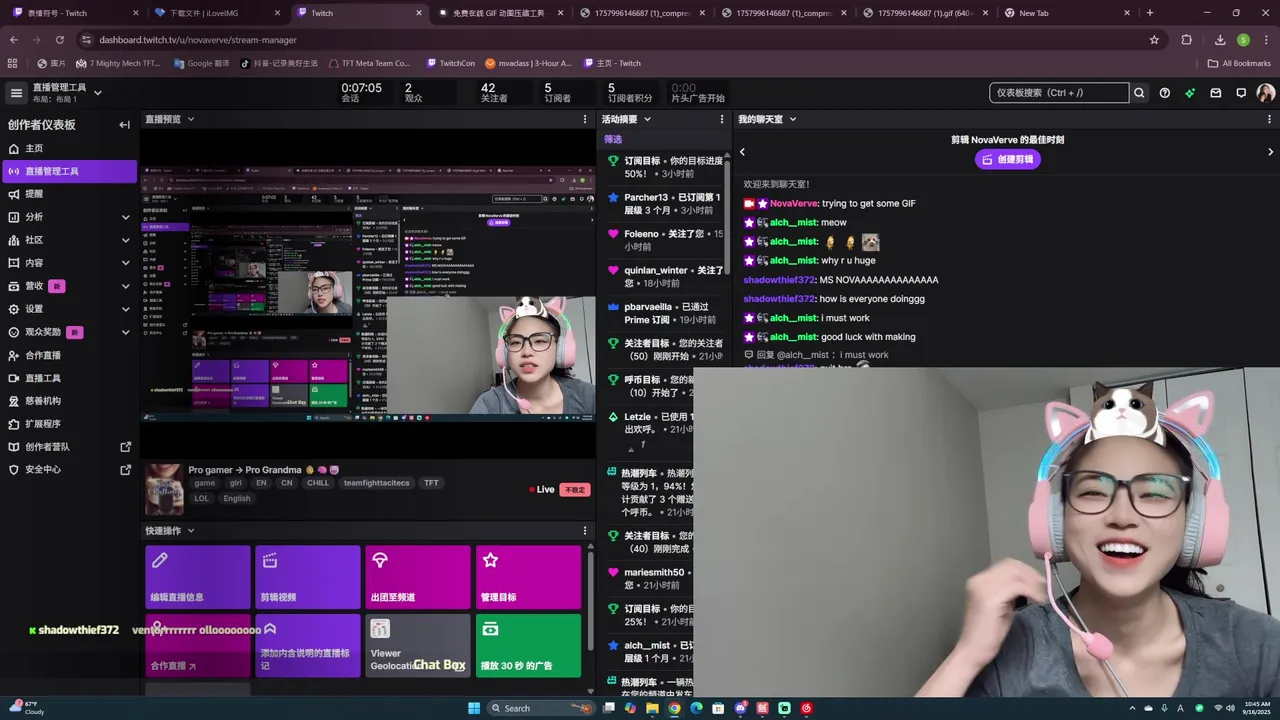Click the CHILL stream tag
Image resolution: width=1280 pixels, height=720 pixels.
click(x=318, y=483)
